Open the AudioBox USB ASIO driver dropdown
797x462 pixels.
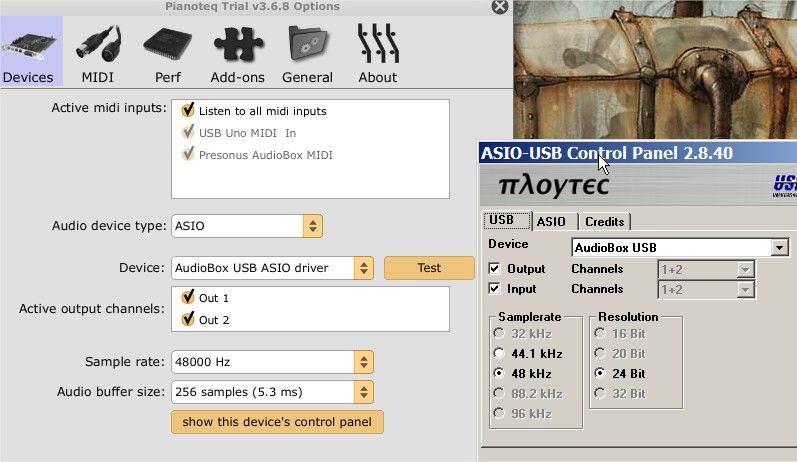coord(272,268)
